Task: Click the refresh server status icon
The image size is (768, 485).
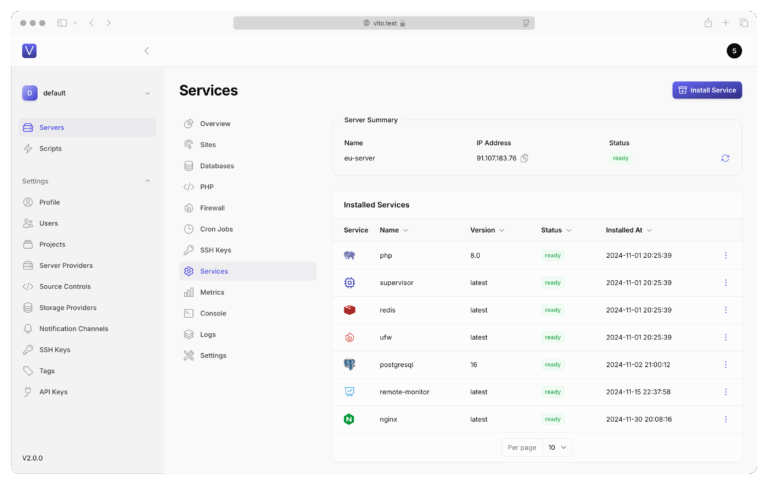Action: (725, 158)
